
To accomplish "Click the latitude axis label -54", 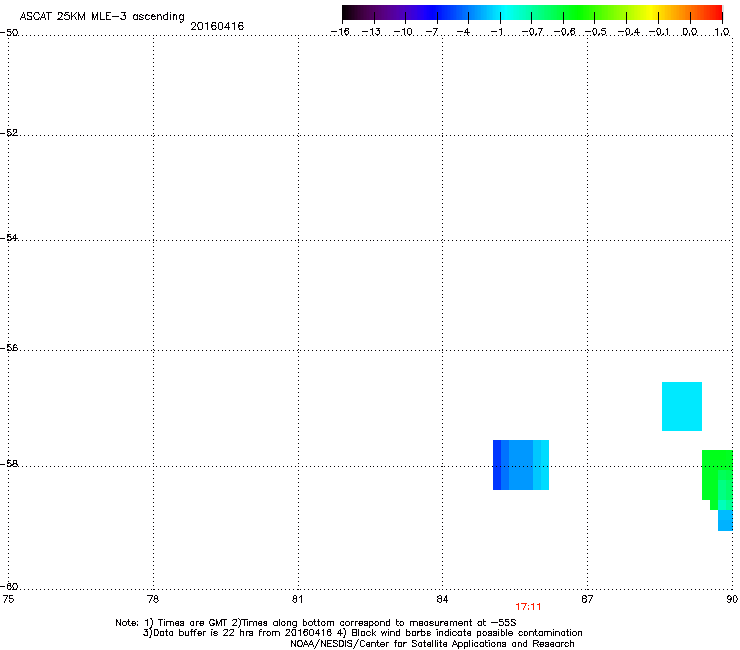I will 9,237.
